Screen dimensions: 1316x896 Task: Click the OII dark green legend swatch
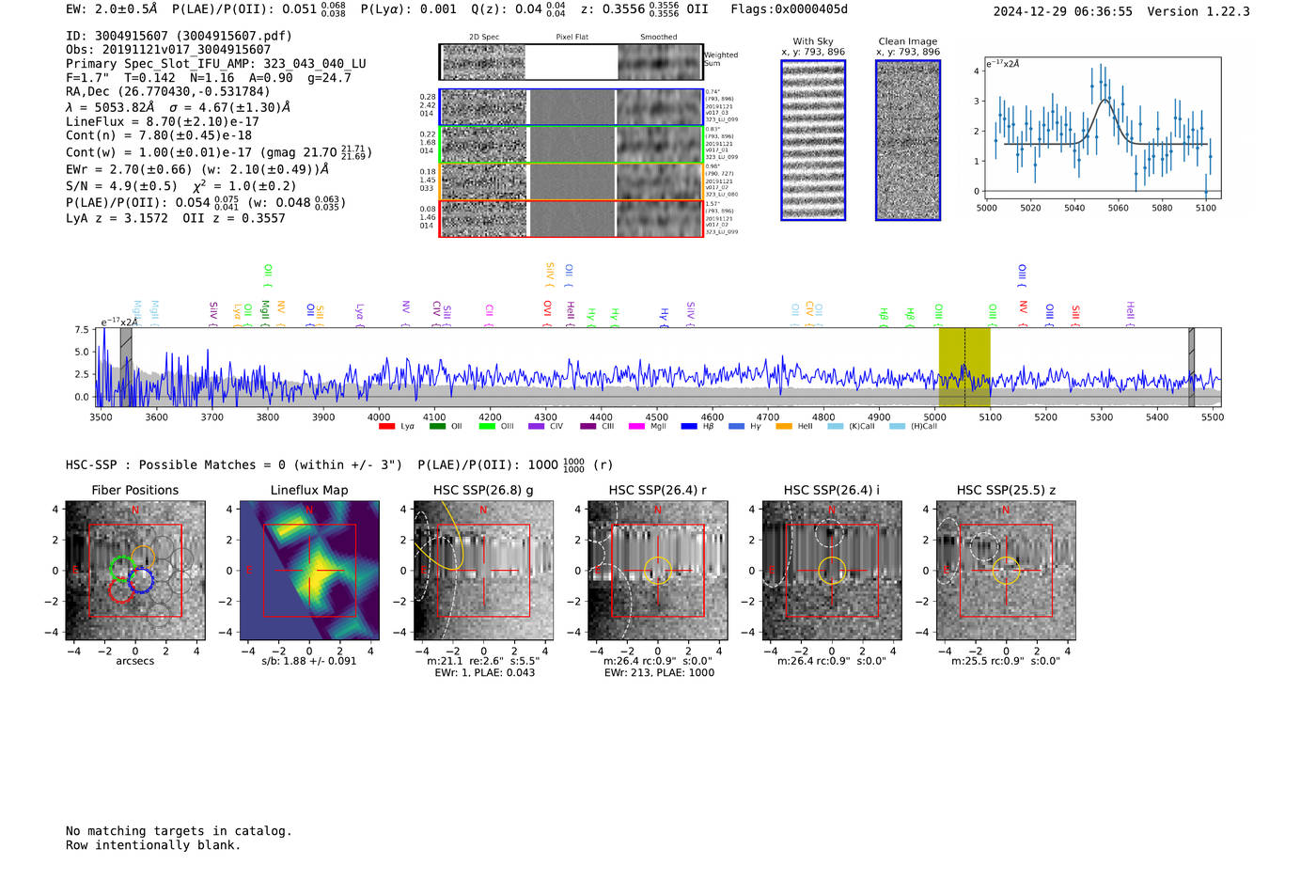click(437, 426)
